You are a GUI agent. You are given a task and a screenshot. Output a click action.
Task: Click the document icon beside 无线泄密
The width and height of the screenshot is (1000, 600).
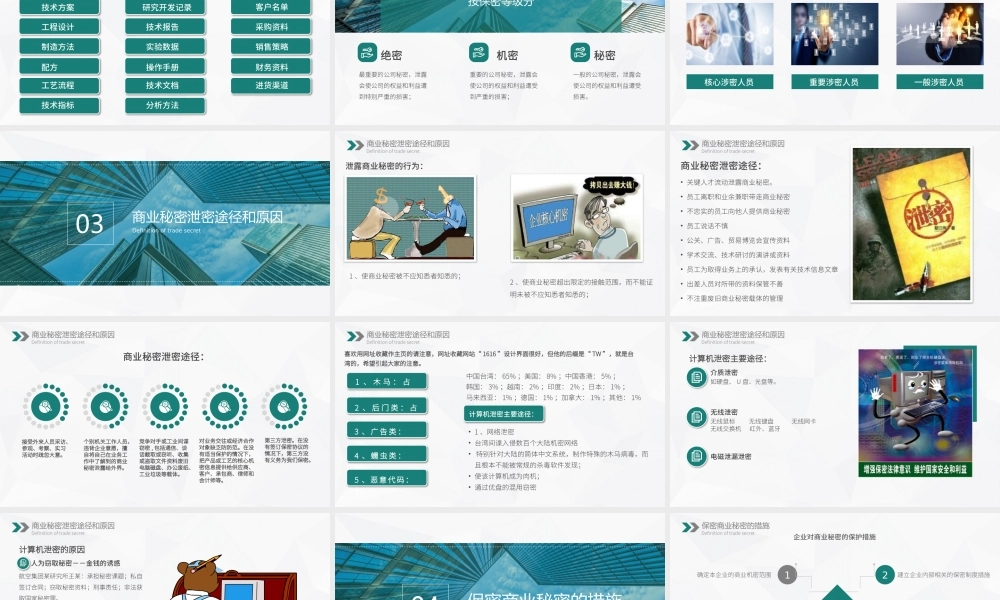(697, 416)
